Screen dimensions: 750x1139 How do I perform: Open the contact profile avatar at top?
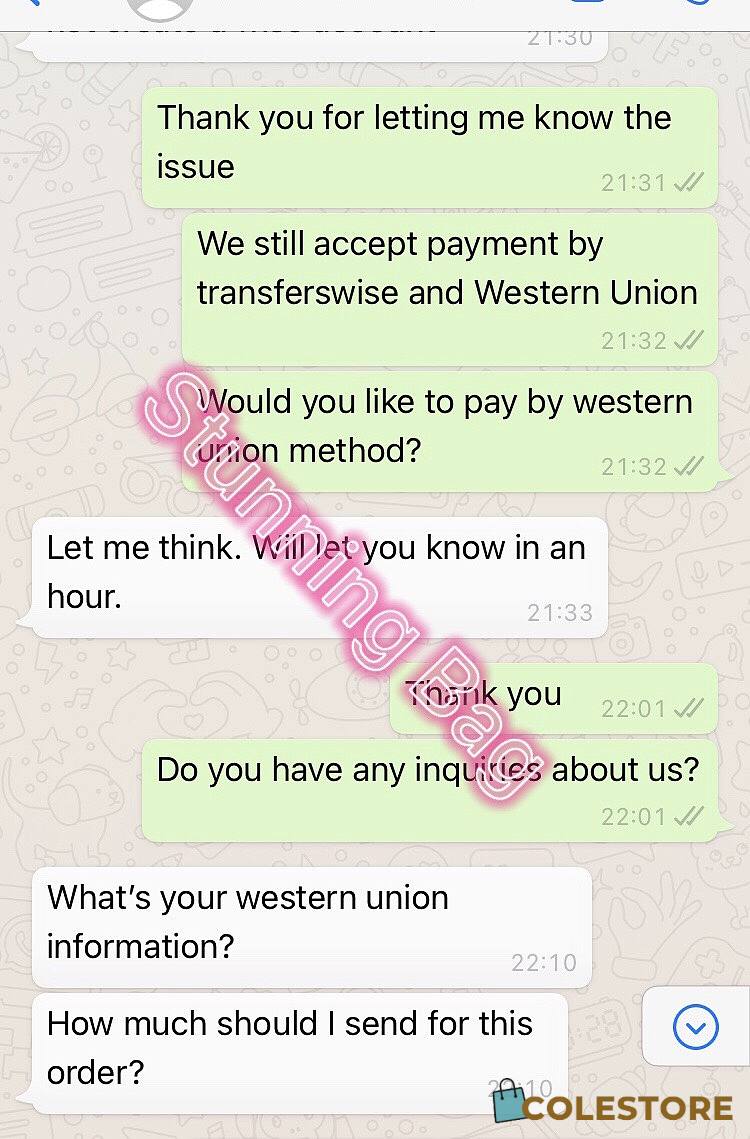coord(159,9)
